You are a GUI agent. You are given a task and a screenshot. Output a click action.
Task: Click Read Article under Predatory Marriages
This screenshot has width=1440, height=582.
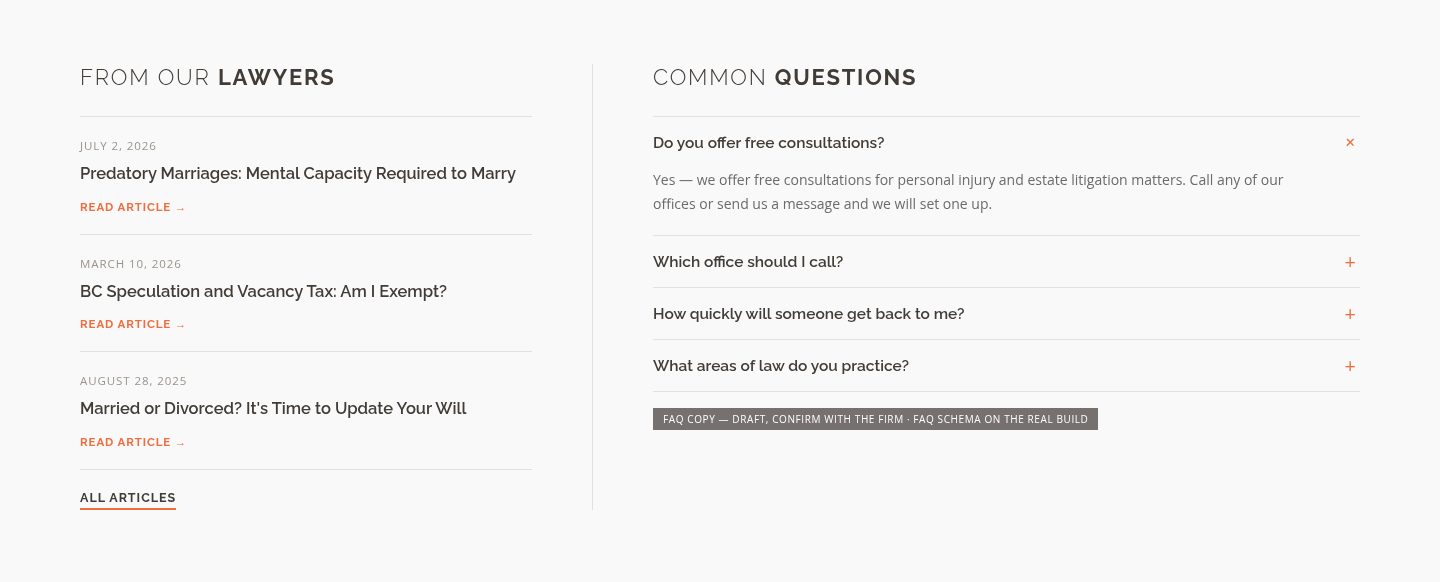(x=133, y=208)
